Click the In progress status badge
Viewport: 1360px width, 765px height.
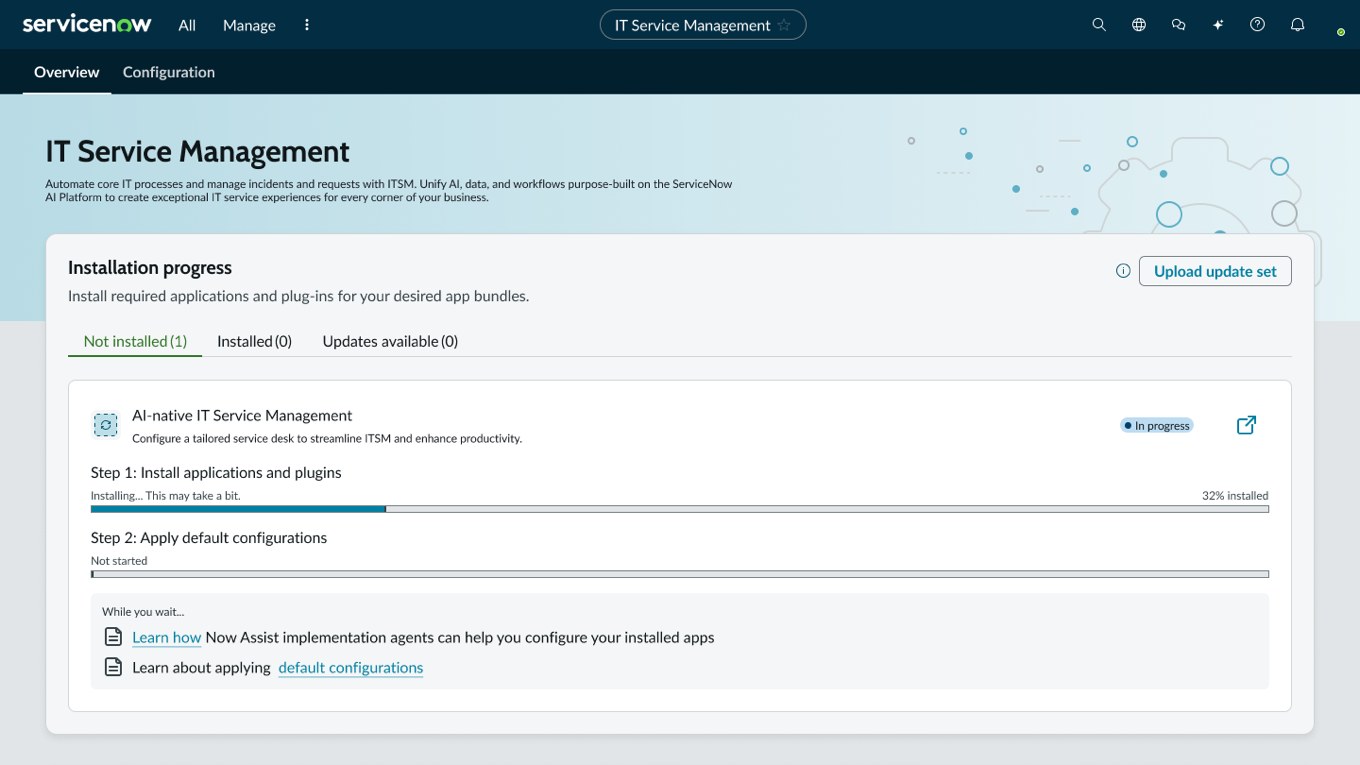tap(1156, 425)
